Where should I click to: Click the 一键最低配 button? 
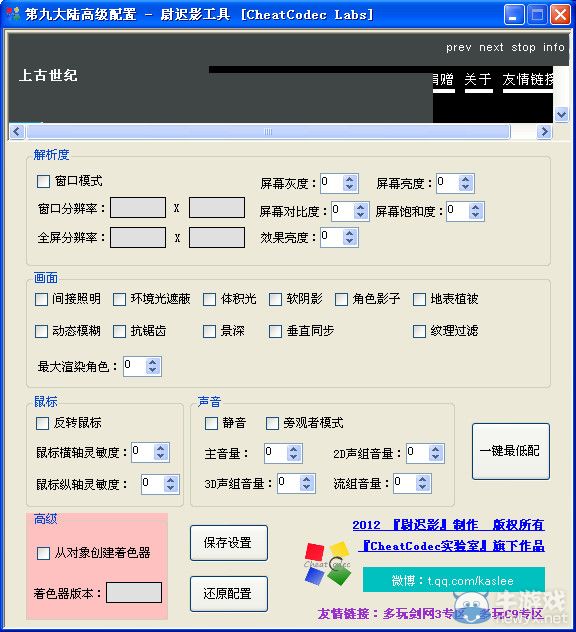(x=511, y=451)
